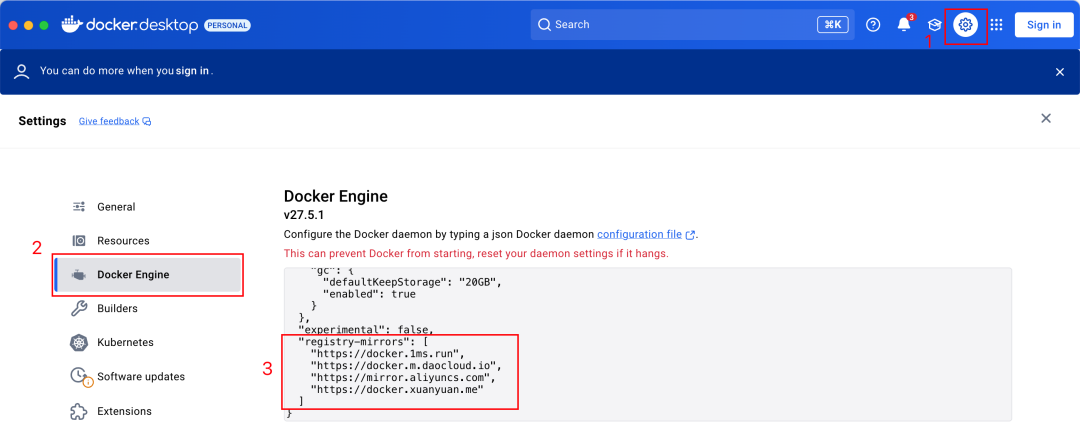Viewport: 1080px width, 448px height.
Task: Click the Extensions puzzle icon
Action: pos(79,411)
